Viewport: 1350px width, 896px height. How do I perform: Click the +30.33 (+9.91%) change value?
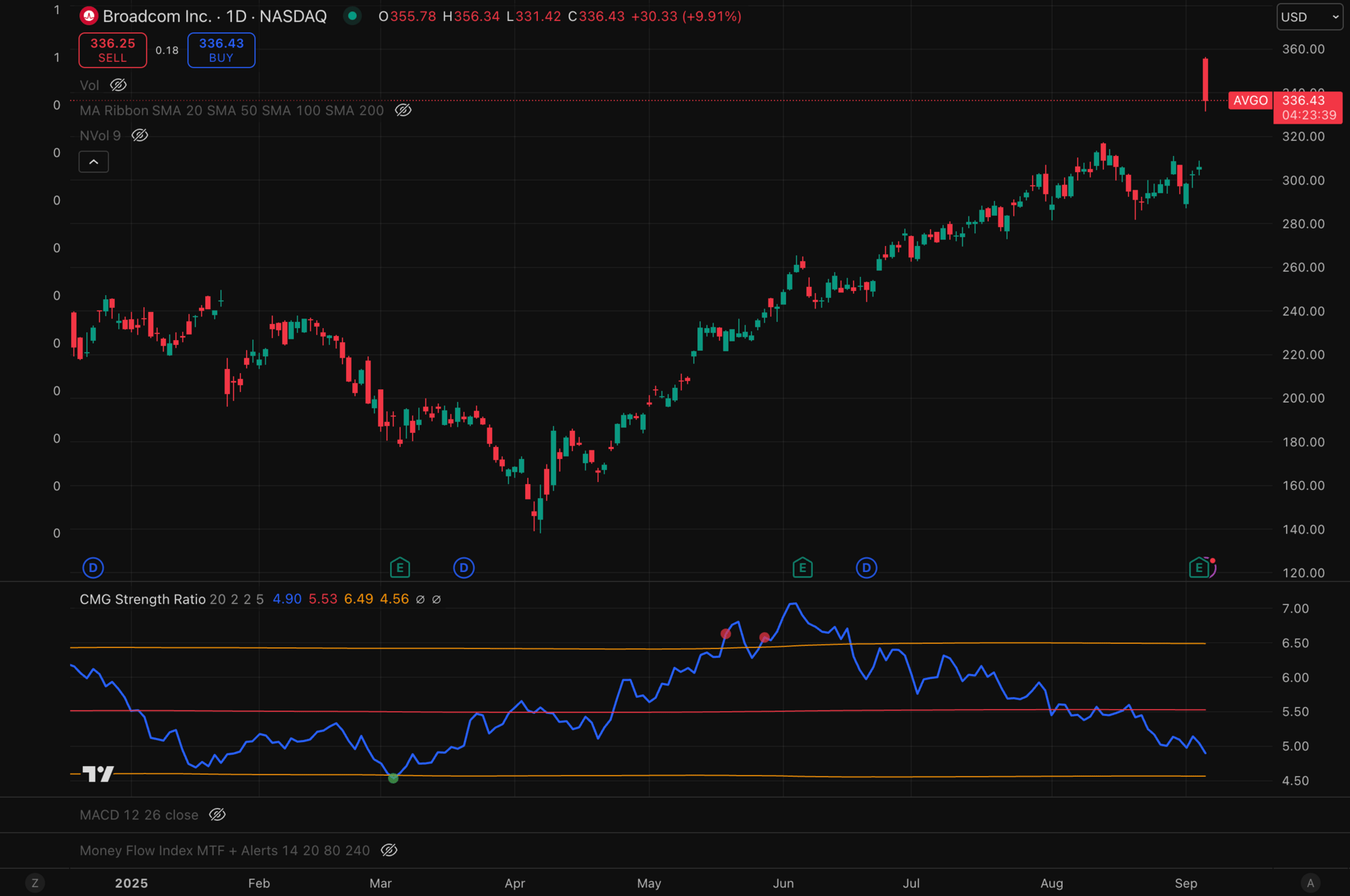tap(686, 16)
